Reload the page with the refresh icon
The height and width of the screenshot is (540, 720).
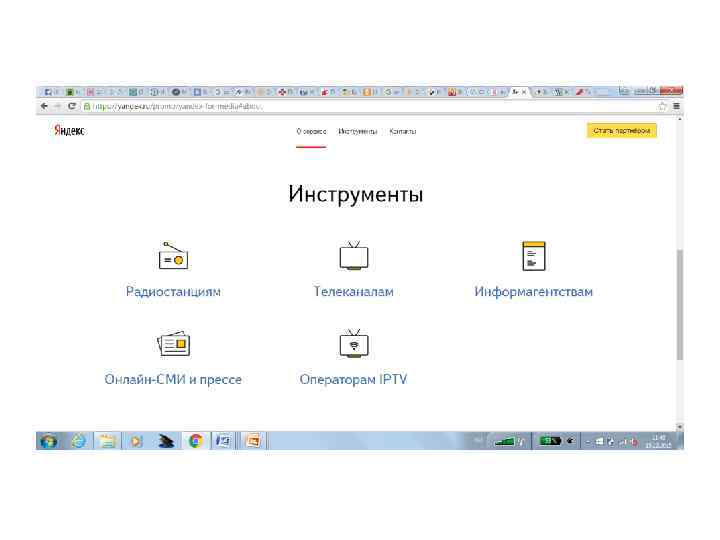[x=72, y=106]
